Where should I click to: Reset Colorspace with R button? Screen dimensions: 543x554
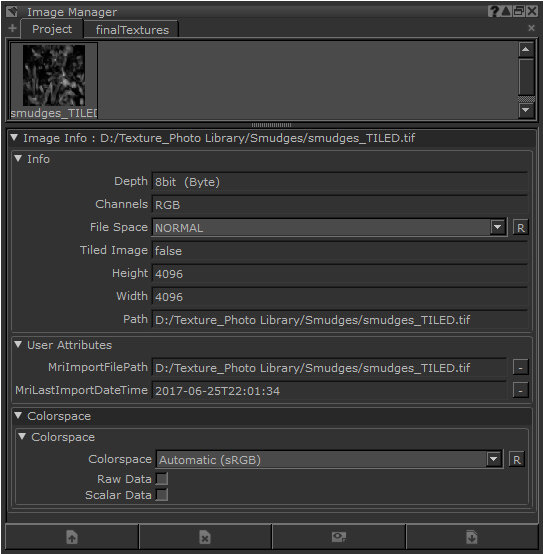[517, 460]
